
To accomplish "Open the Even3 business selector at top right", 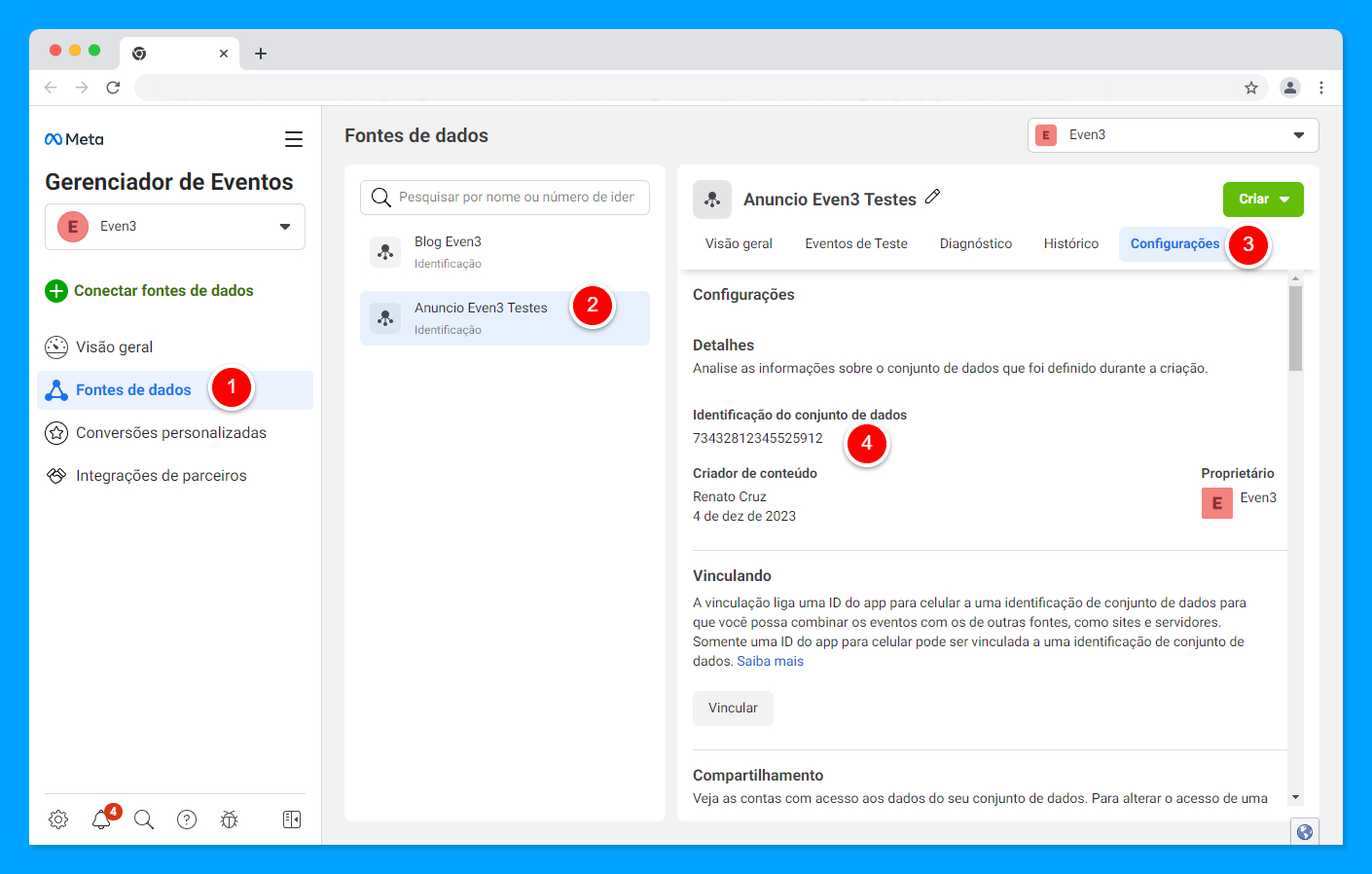I will coord(1173,135).
